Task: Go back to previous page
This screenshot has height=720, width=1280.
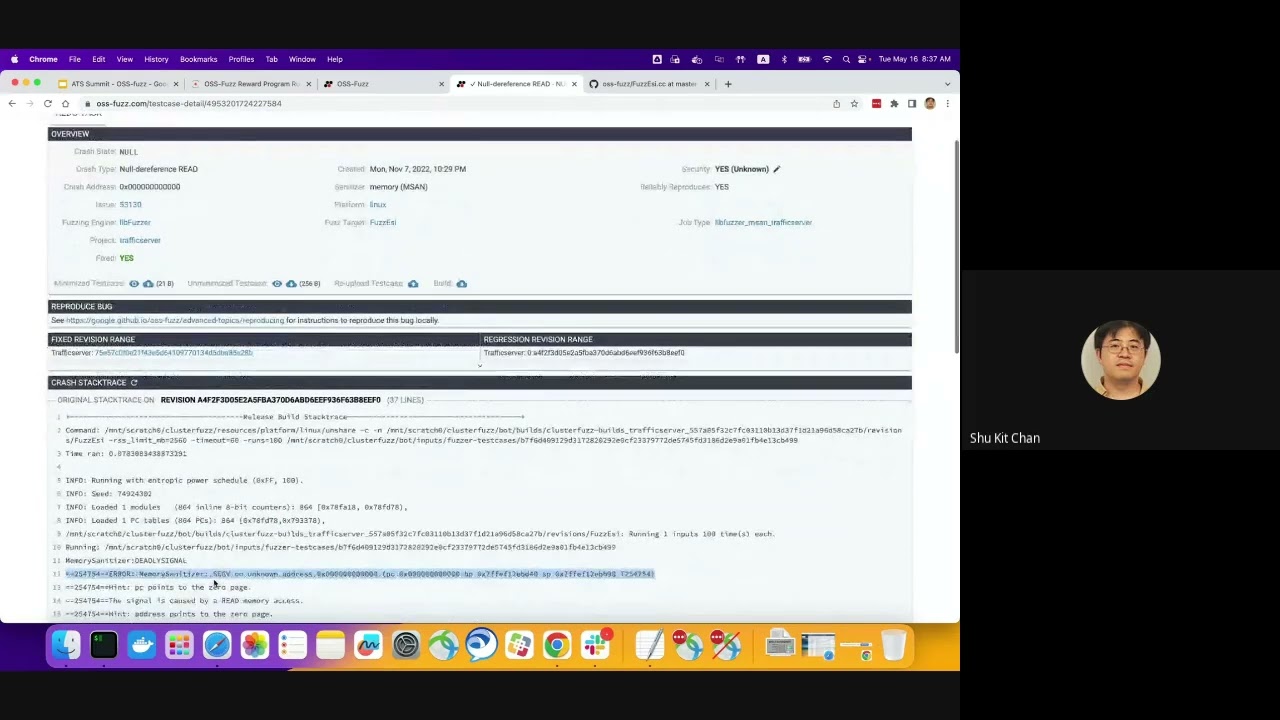Action: [12, 104]
